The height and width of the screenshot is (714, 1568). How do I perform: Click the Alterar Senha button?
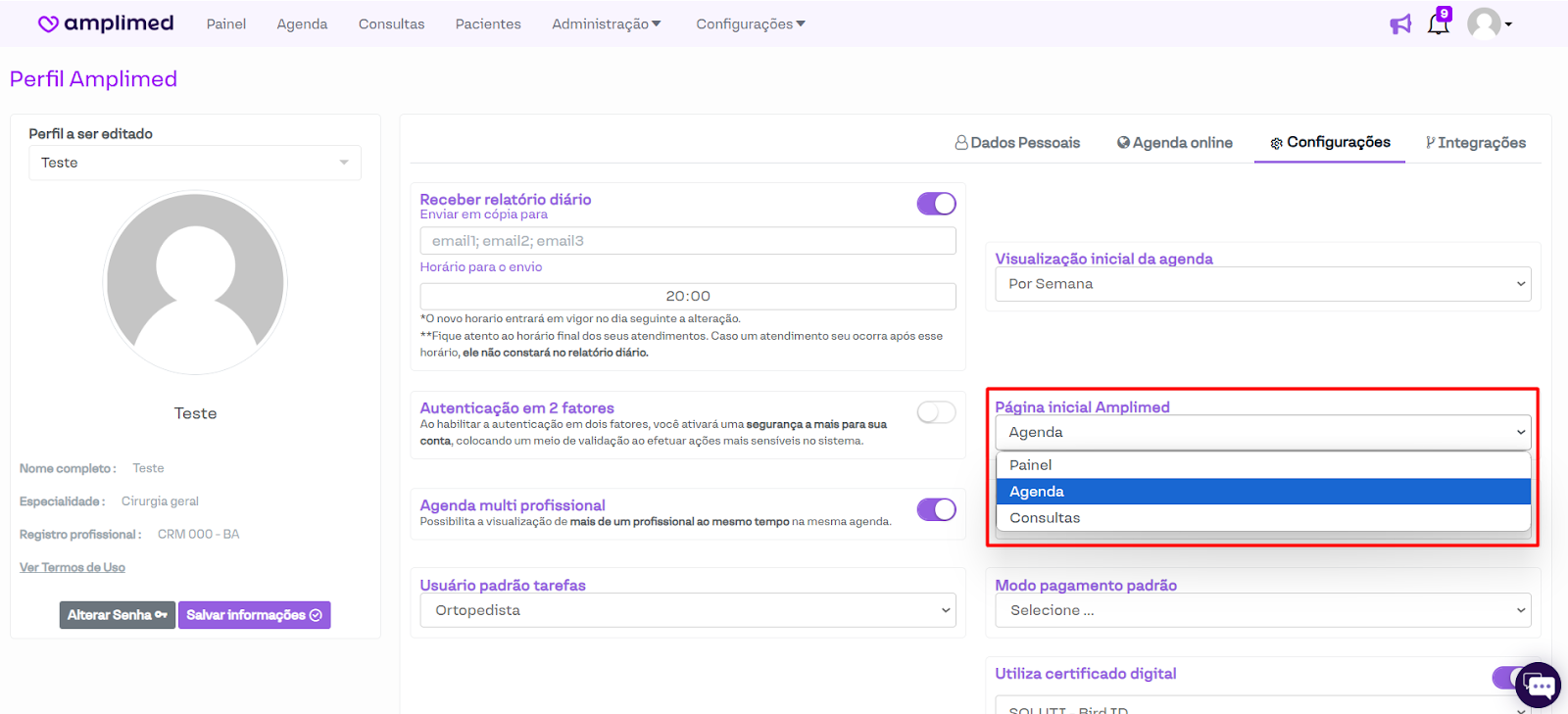117,615
